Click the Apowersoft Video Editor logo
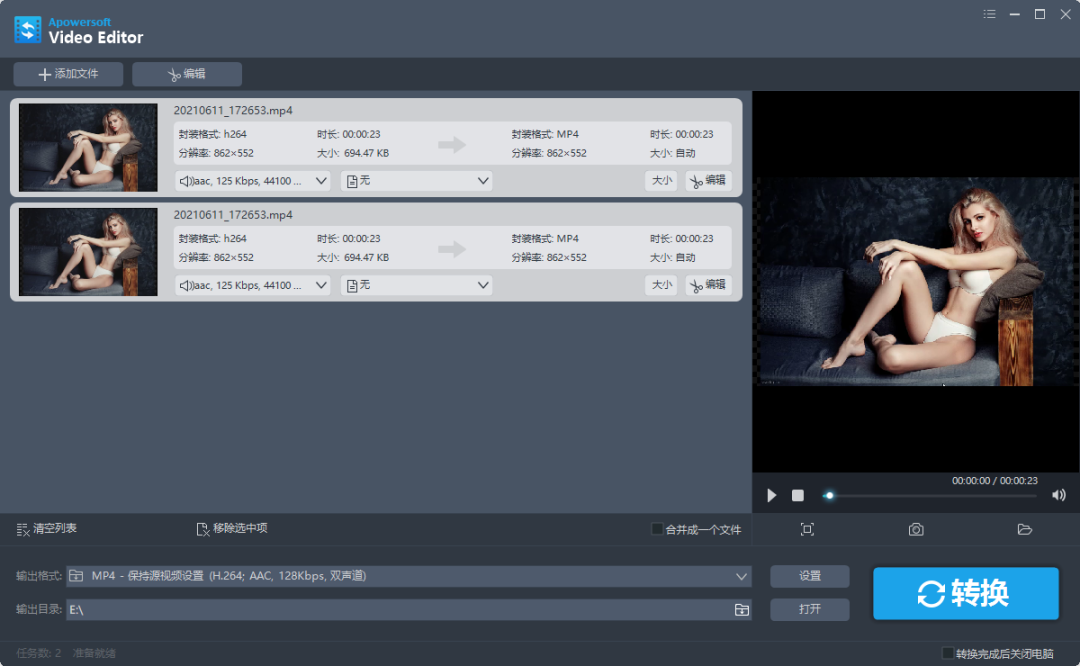Screen dimensions: 1080x666 [x=78, y=31]
